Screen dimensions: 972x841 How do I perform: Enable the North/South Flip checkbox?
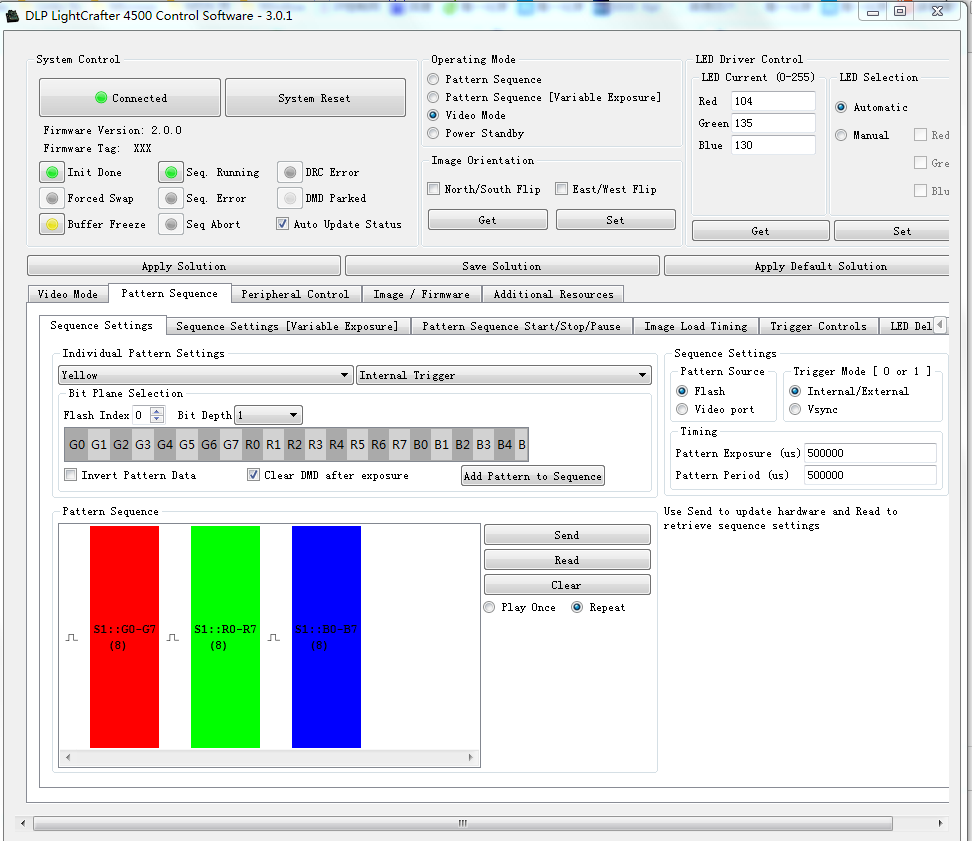[434, 189]
